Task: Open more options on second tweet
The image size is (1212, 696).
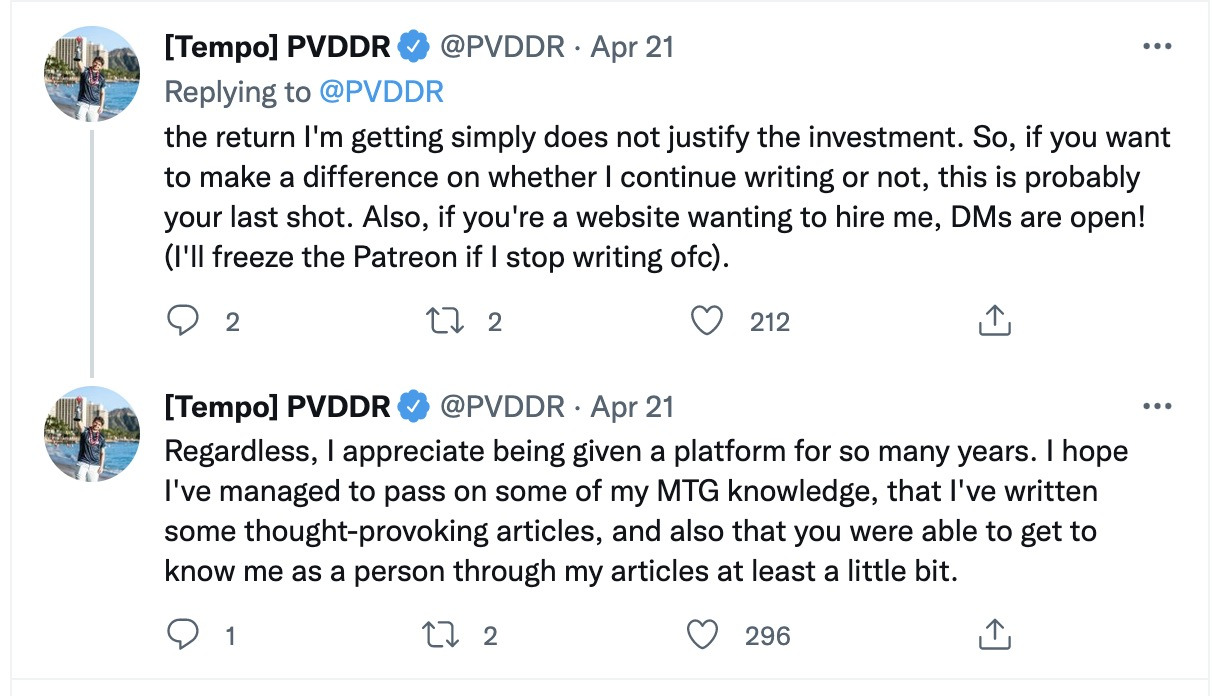Action: tap(1157, 407)
